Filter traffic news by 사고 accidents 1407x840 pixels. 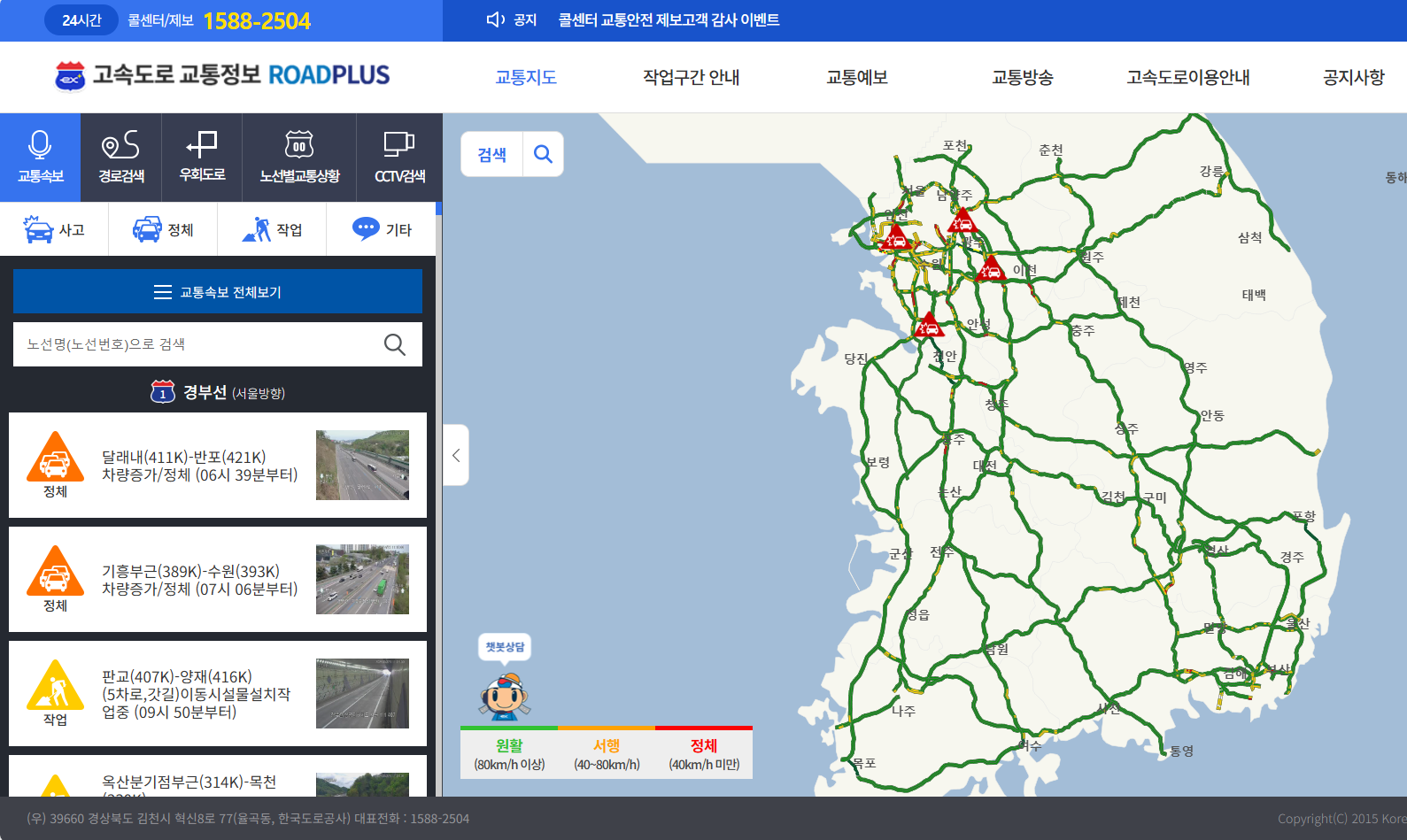(x=54, y=229)
